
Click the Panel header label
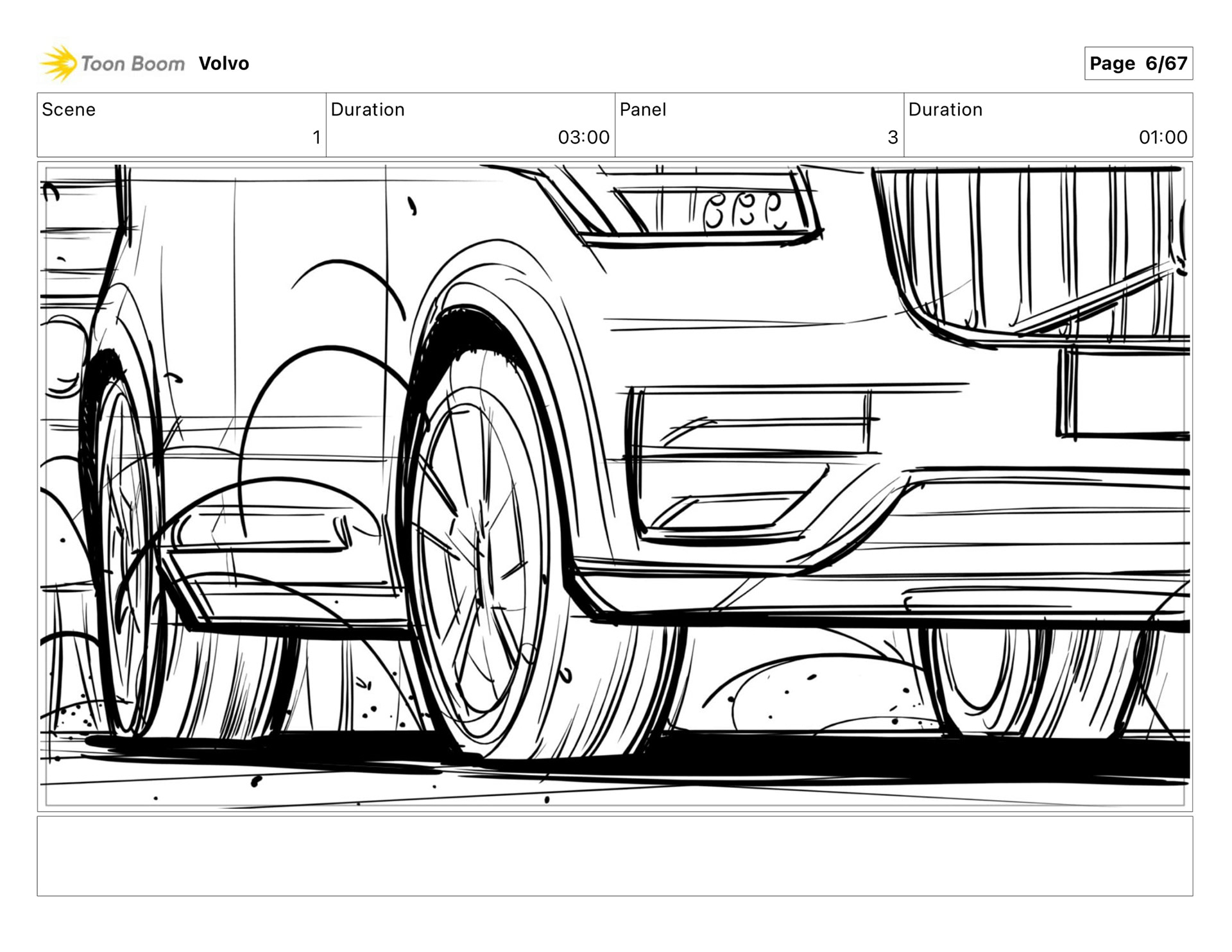point(642,110)
